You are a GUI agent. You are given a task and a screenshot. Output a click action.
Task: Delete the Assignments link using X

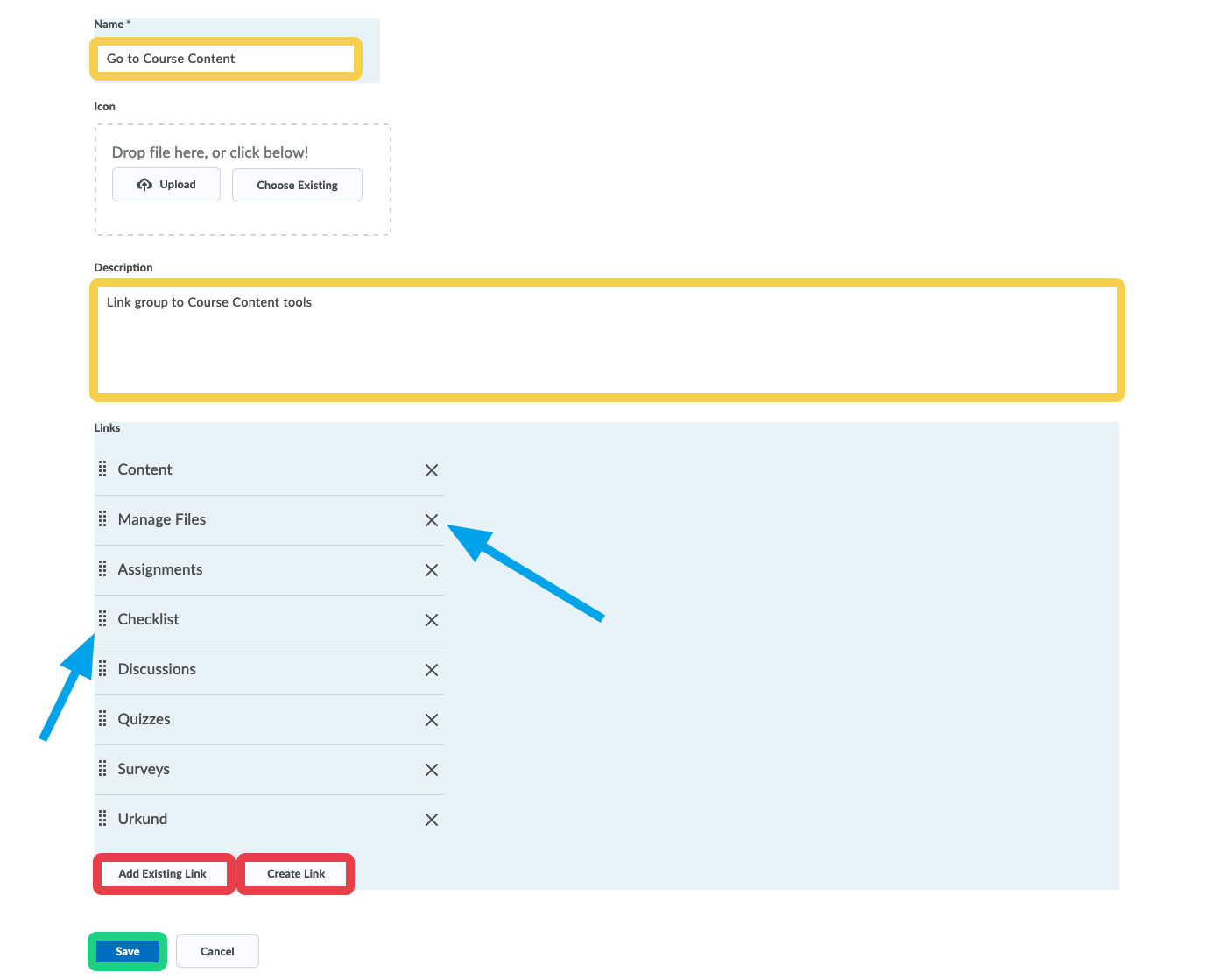(x=432, y=570)
